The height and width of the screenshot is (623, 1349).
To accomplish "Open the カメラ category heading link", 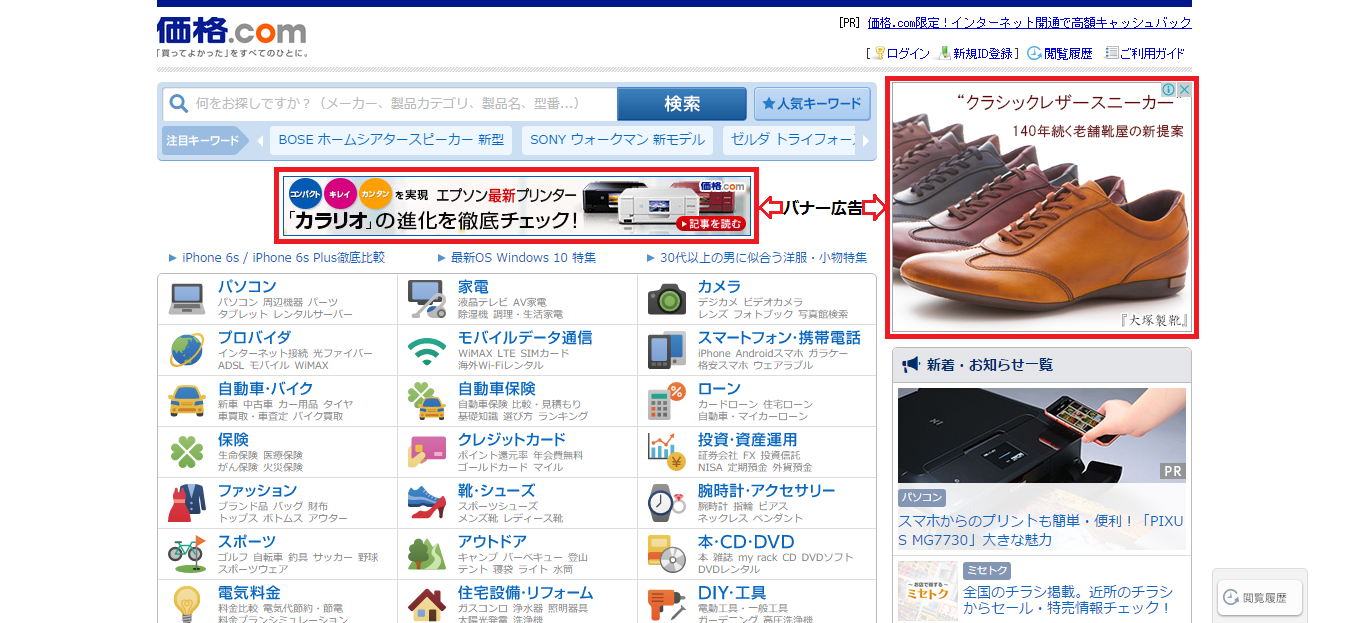I will tap(719, 287).
